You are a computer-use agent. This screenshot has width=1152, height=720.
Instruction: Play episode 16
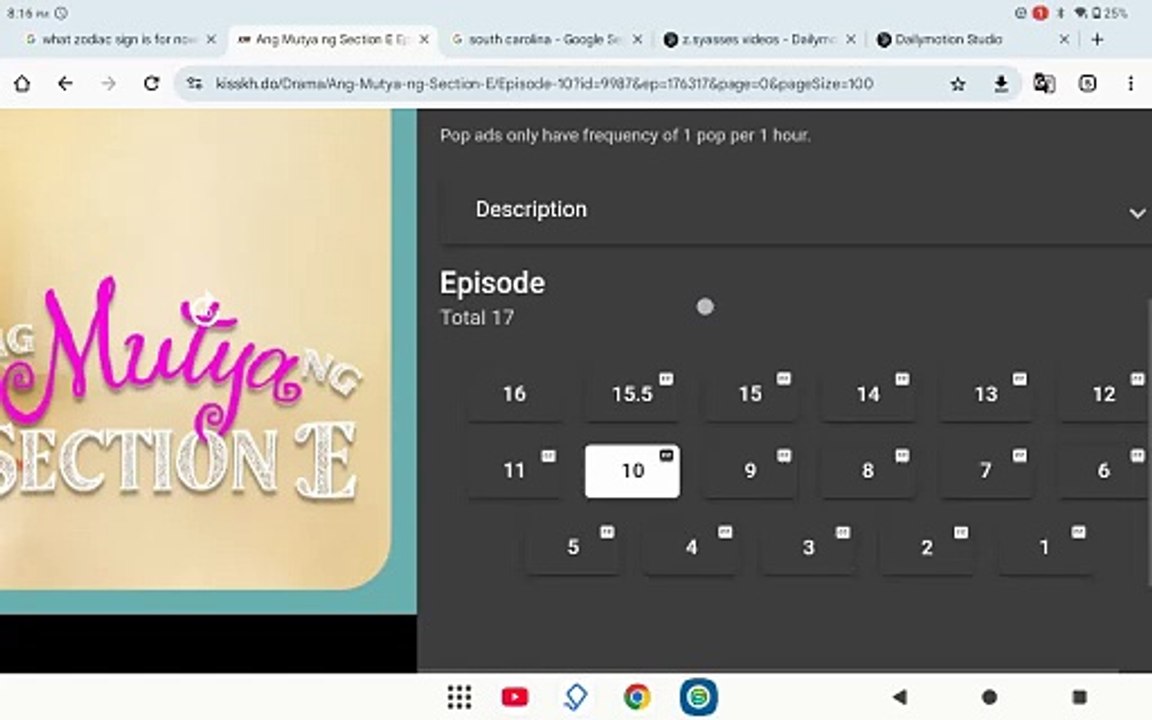(x=514, y=394)
